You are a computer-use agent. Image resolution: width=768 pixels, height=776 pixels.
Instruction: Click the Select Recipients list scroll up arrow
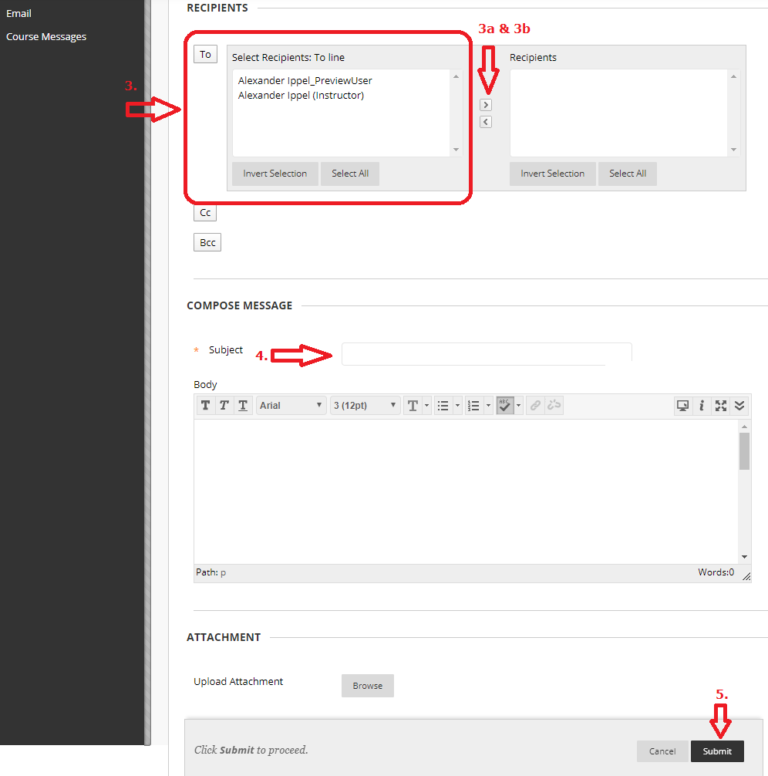456,77
